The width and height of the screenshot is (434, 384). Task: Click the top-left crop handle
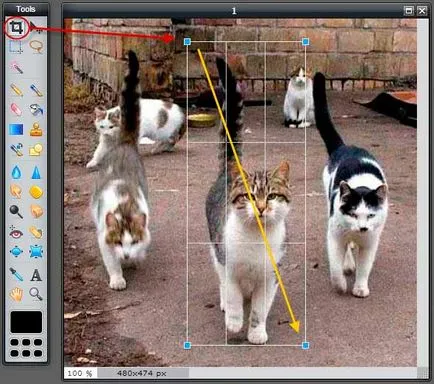pos(187,42)
